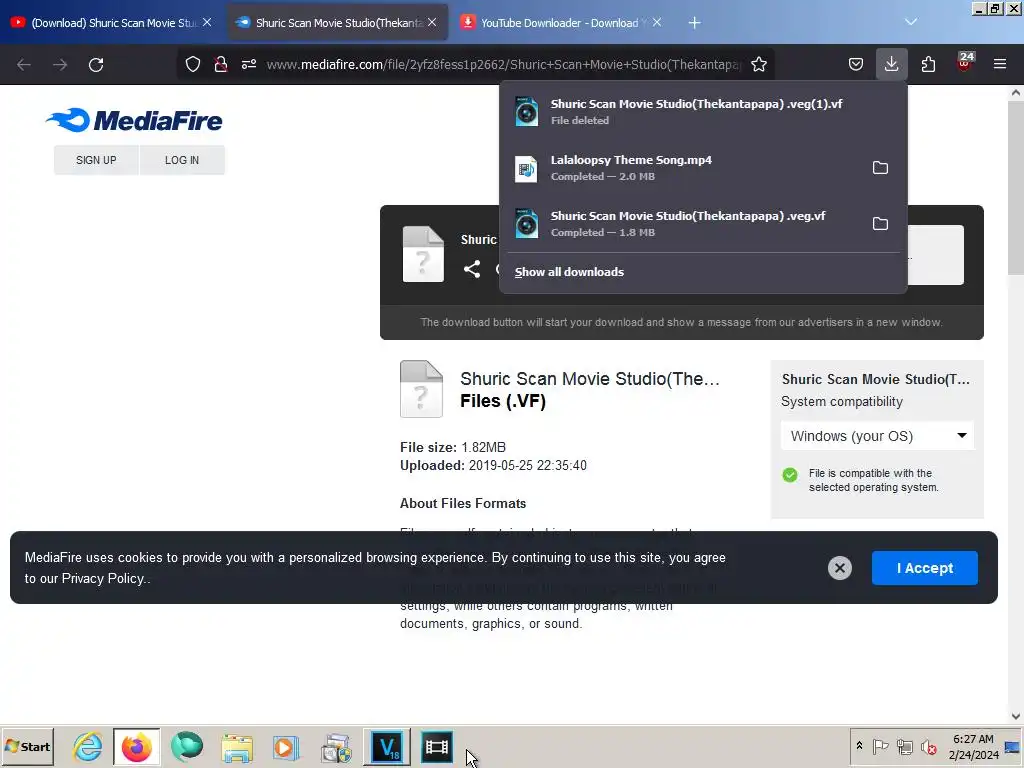1024x768 pixels.
Task: Click the file icon beside Files (.VF) heading
Action: [421, 389]
